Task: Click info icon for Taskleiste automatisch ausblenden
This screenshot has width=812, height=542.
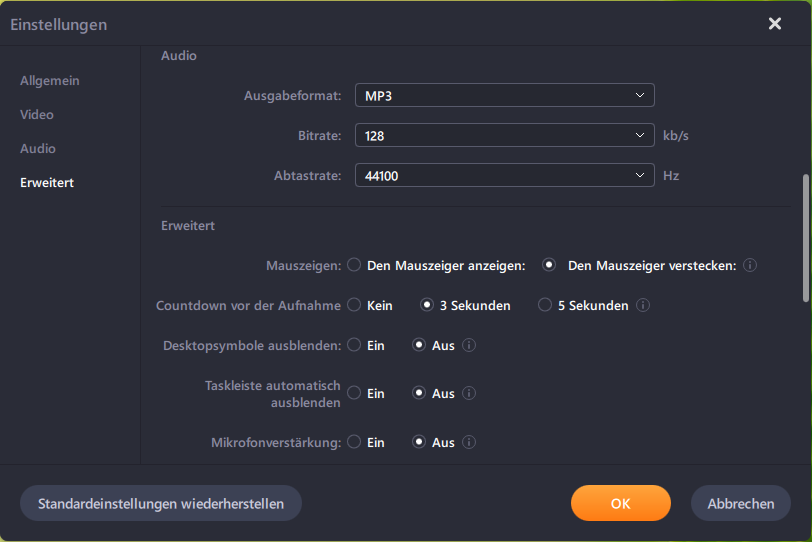Action: pyautogui.click(x=469, y=394)
